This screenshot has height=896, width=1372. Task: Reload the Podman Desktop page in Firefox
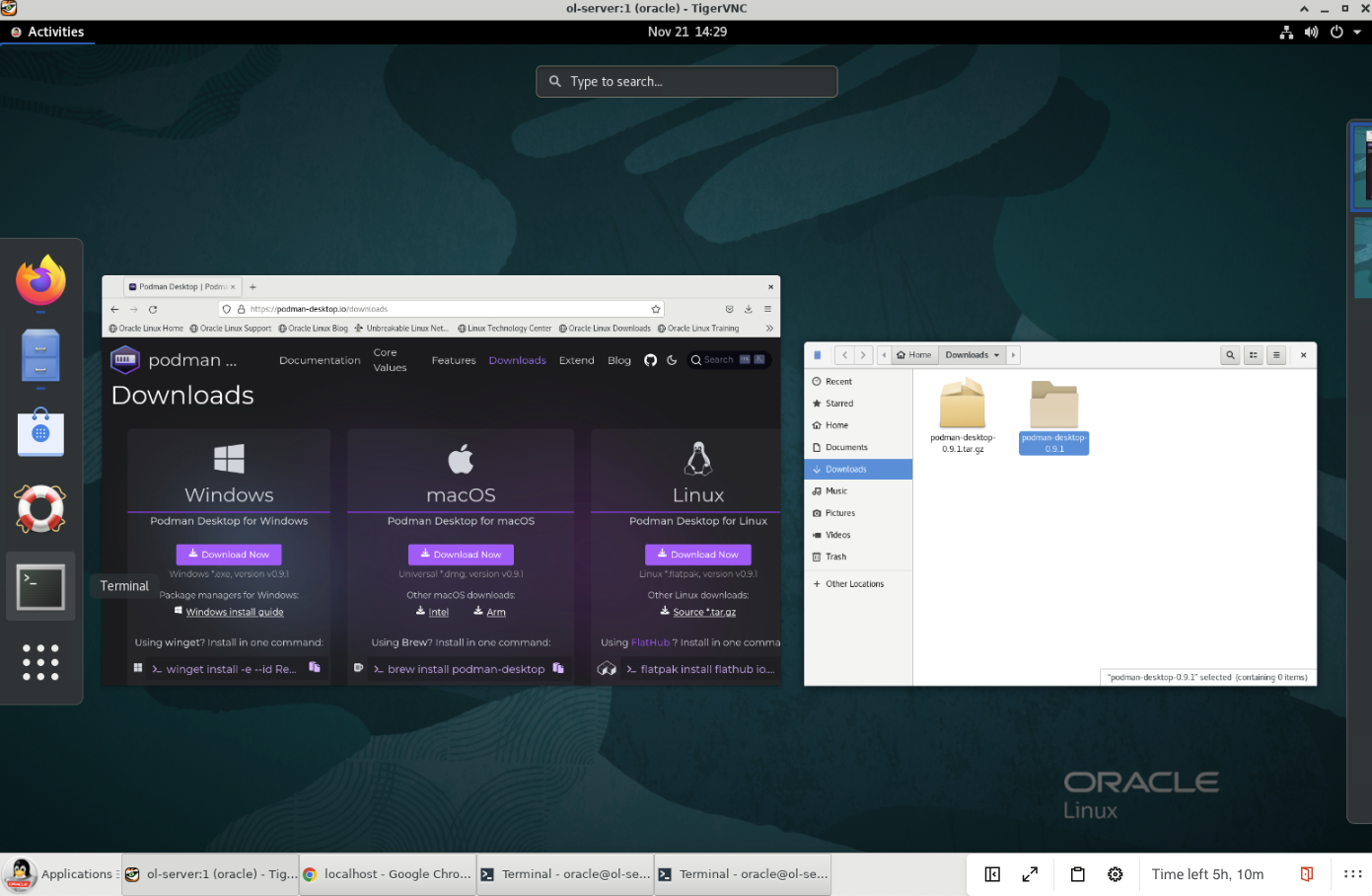153,309
